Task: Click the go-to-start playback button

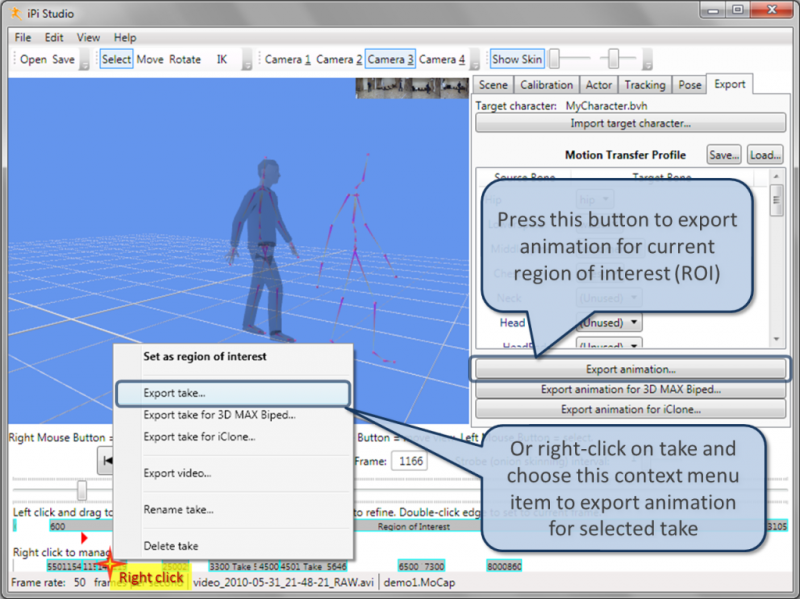Action: [106, 461]
